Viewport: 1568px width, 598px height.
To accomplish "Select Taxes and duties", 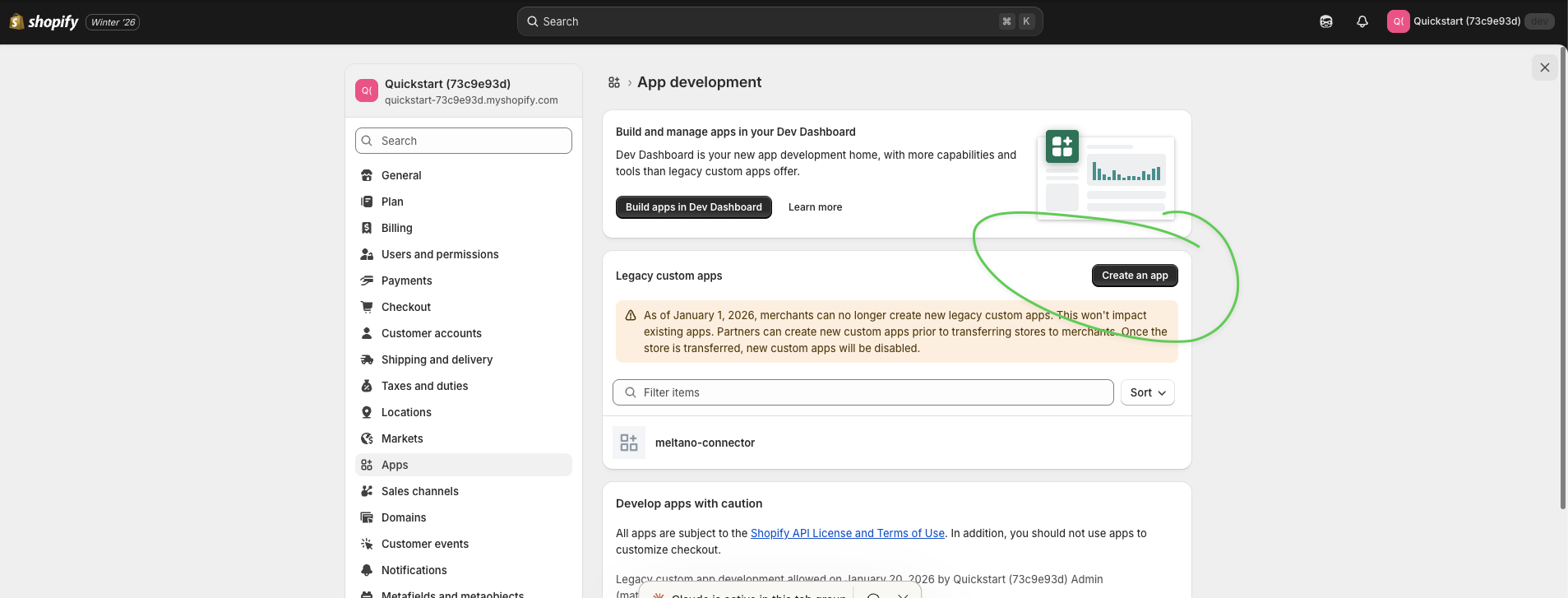I will [x=464, y=386].
